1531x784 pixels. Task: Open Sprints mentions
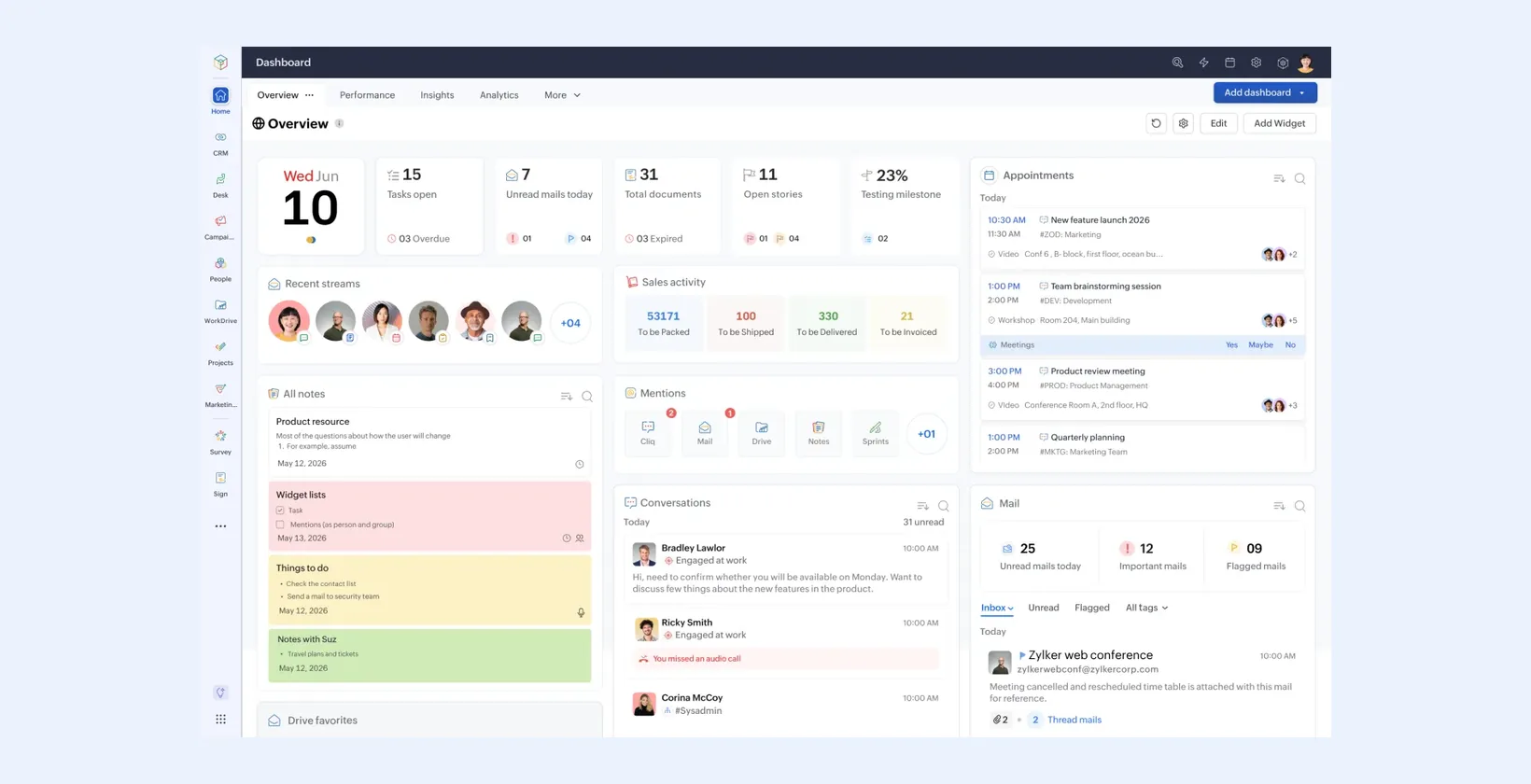876,432
